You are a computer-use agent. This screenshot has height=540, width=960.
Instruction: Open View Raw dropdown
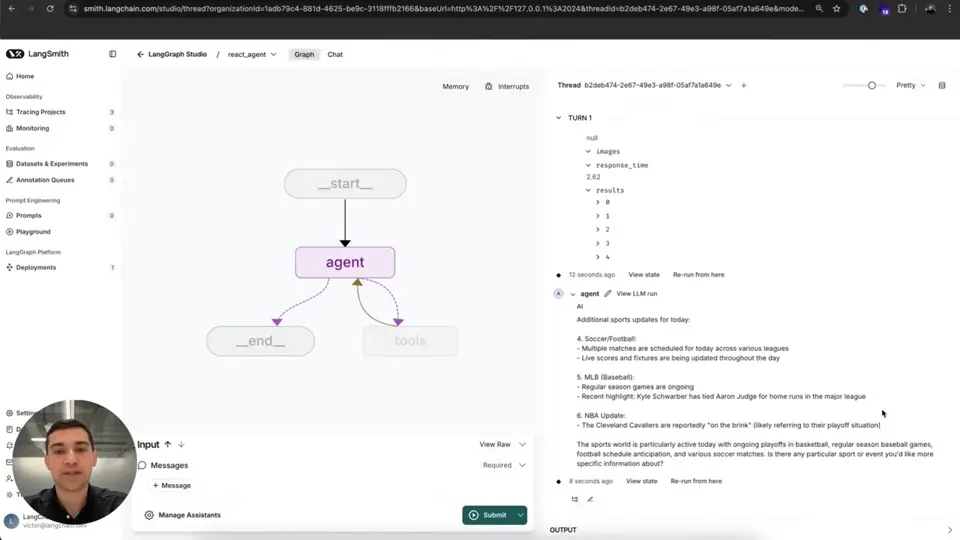[x=502, y=444]
